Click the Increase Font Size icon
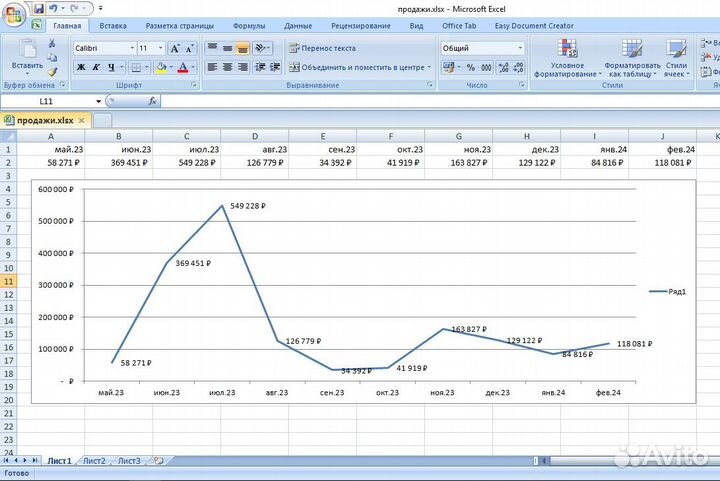Image resolution: width=720 pixels, height=481 pixels. pyautogui.click(x=175, y=48)
